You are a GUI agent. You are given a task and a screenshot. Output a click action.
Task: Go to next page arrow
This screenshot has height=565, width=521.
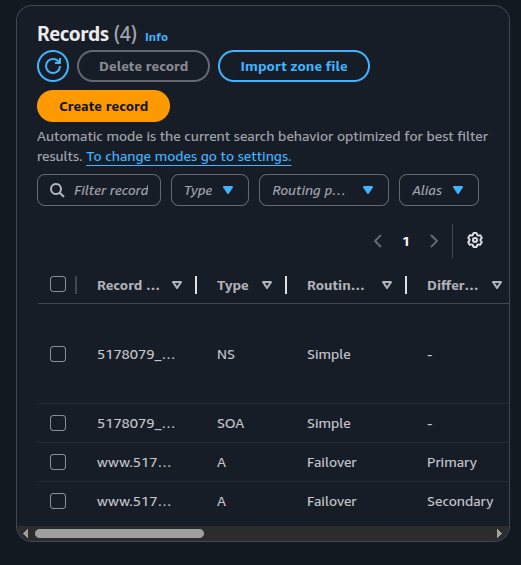point(434,241)
